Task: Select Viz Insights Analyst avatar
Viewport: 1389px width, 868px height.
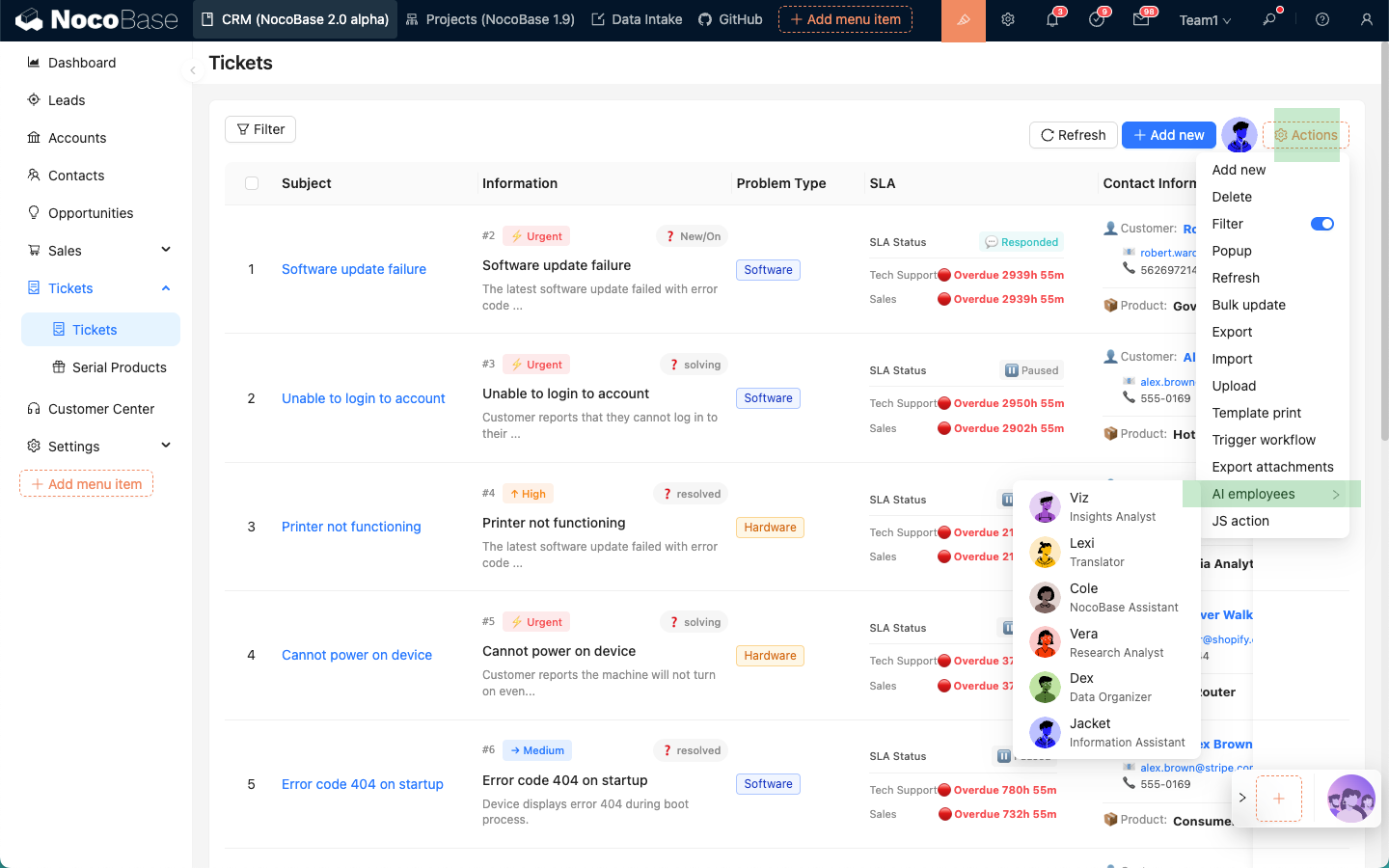Action: (x=1045, y=506)
